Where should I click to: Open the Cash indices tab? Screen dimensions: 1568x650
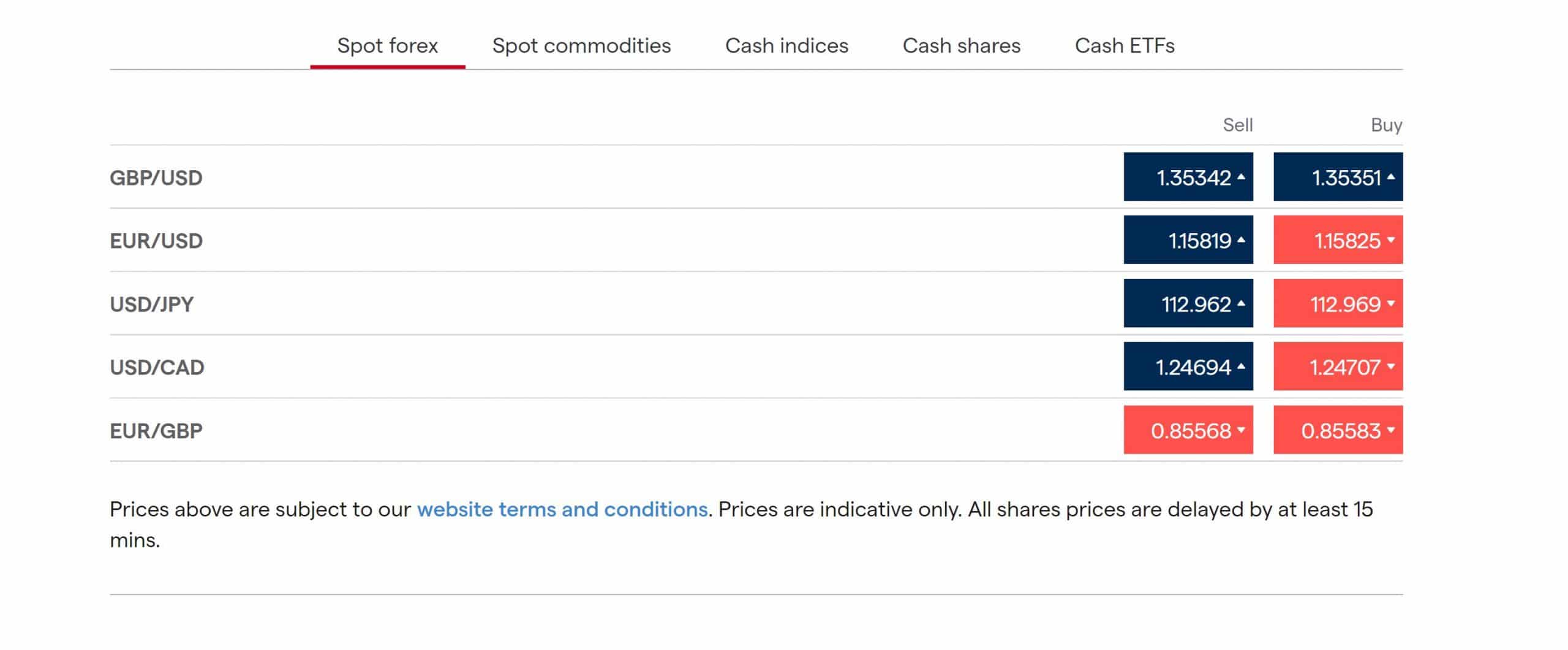(x=786, y=46)
